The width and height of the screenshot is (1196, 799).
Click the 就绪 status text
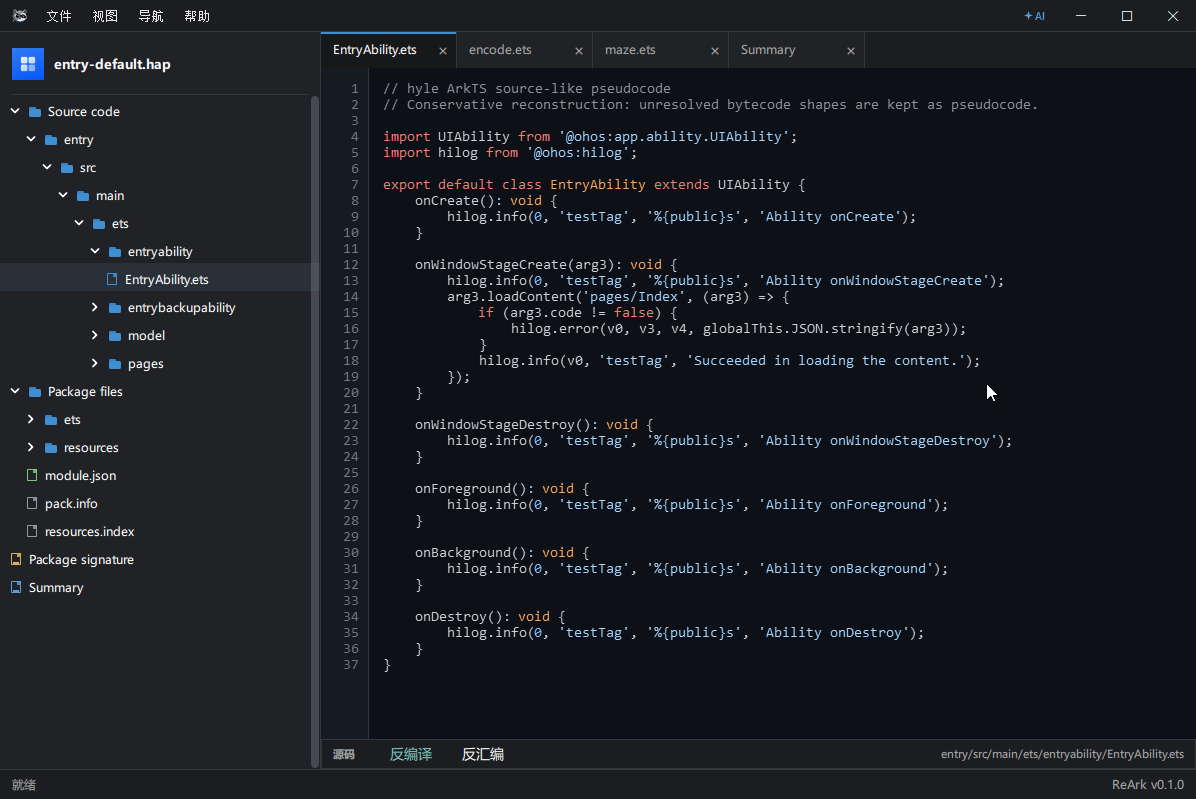point(24,785)
